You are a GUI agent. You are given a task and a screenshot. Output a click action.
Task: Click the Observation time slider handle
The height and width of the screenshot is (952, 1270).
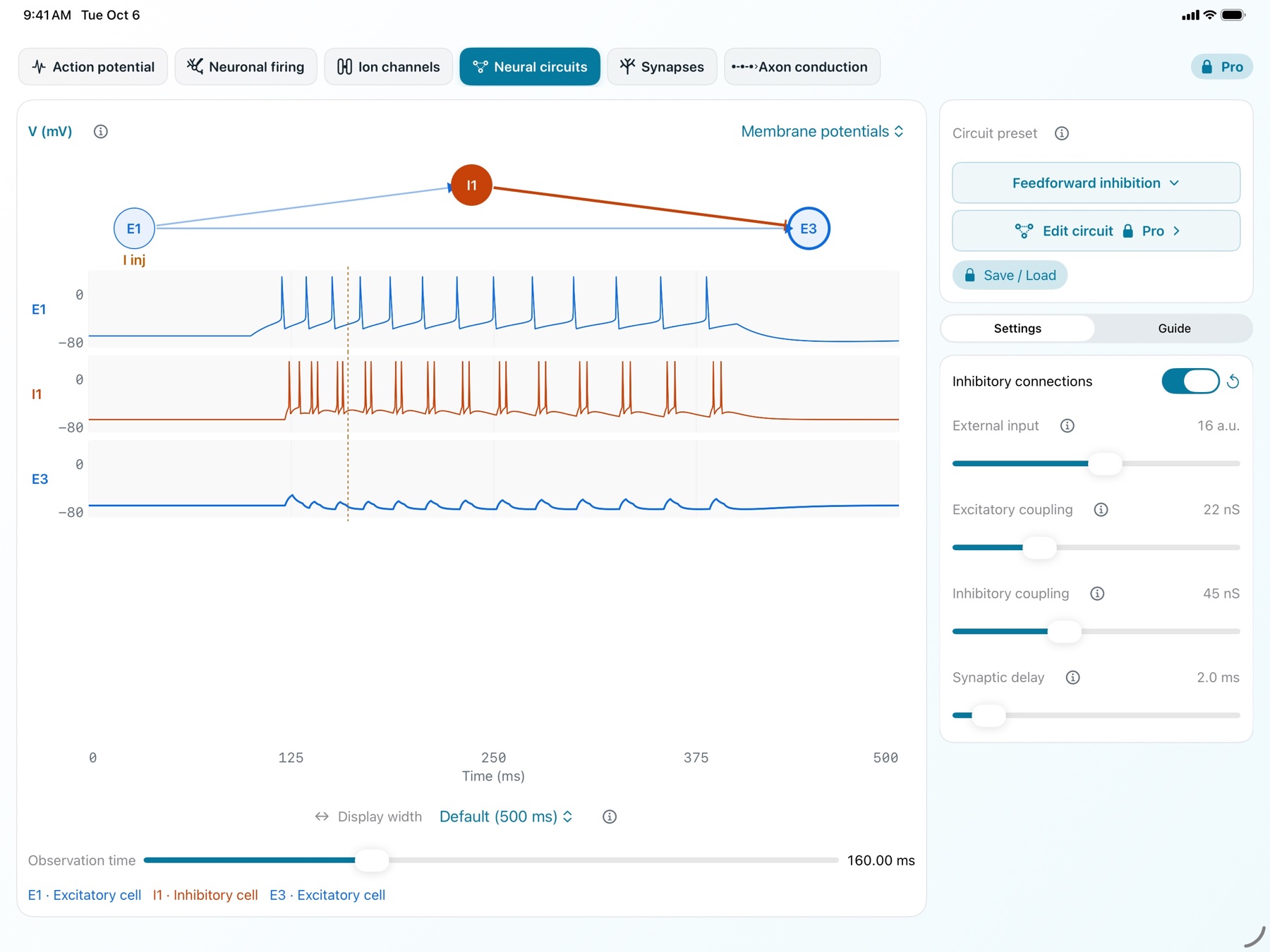point(372,860)
